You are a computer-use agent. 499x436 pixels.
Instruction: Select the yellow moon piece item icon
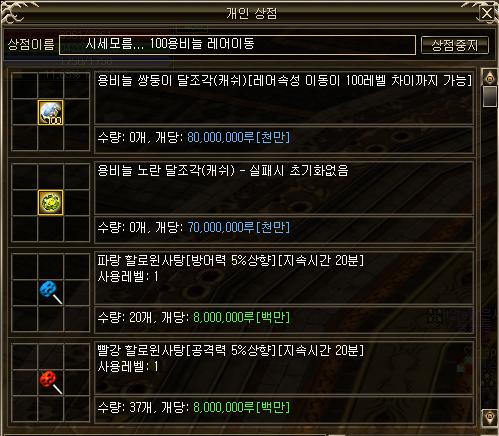50,202
